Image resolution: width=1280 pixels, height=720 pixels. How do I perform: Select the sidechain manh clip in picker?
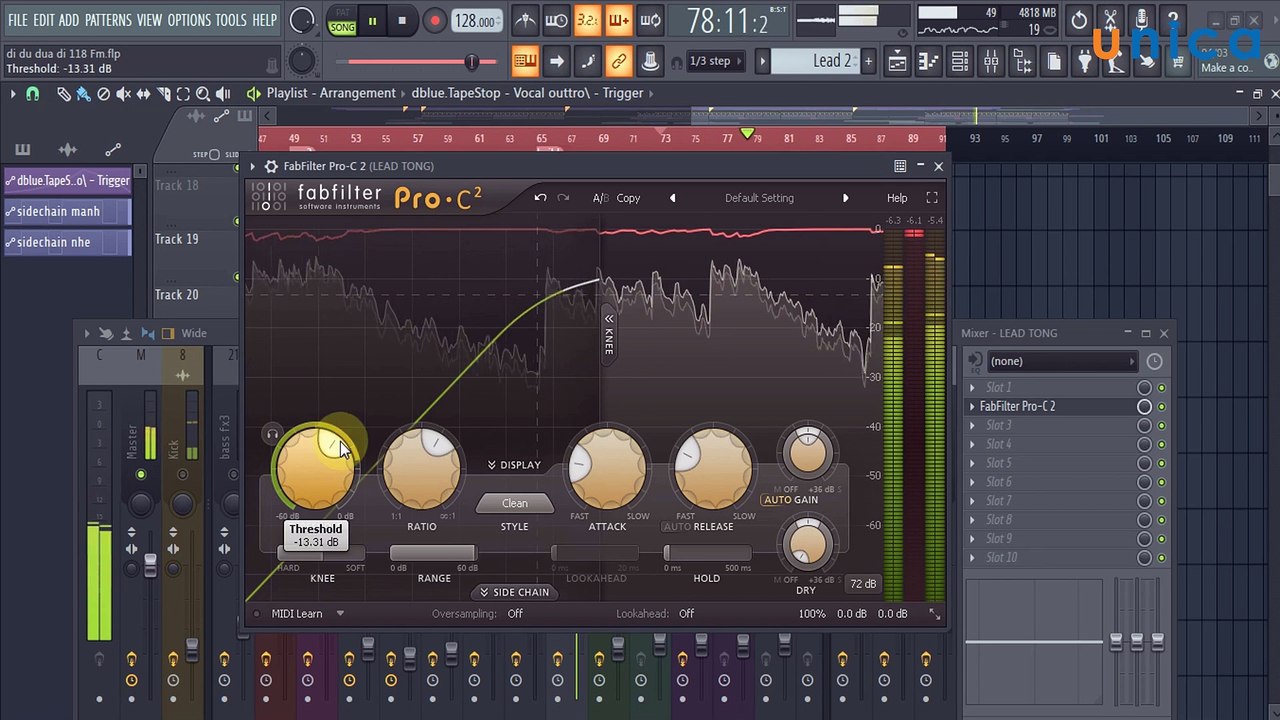pos(67,212)
